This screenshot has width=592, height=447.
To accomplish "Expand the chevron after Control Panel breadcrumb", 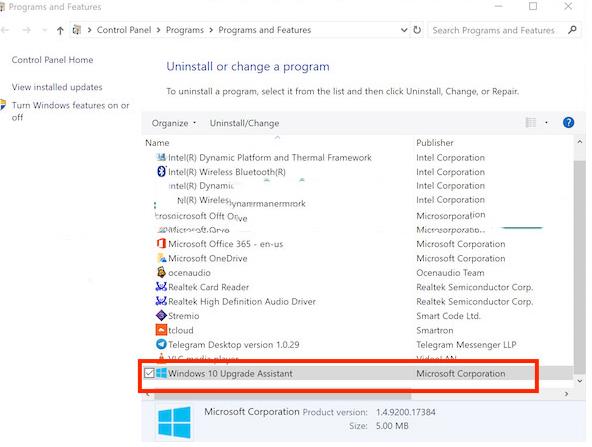I will coord(158,30).
